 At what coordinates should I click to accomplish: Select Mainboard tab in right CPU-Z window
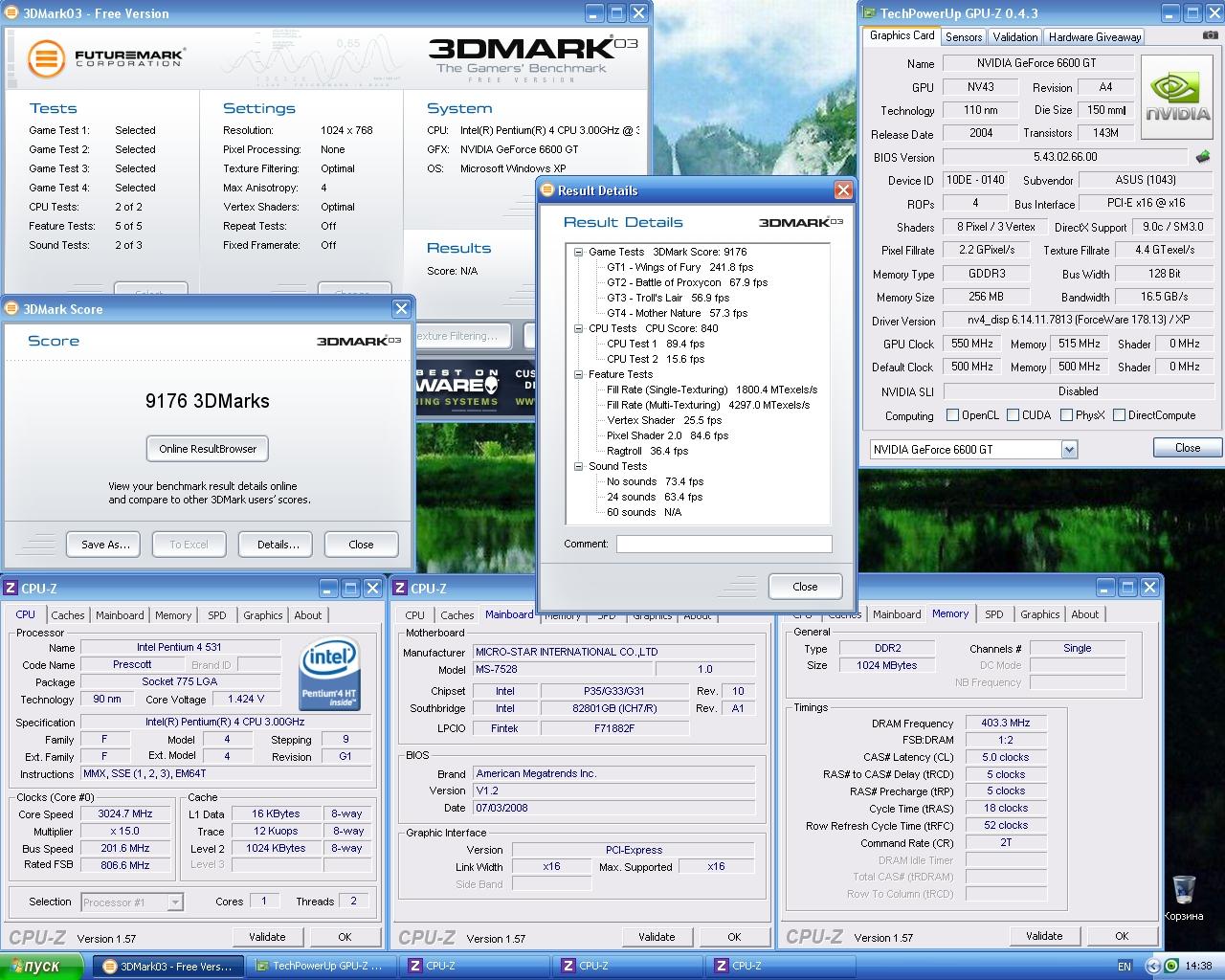click(897, 614)
